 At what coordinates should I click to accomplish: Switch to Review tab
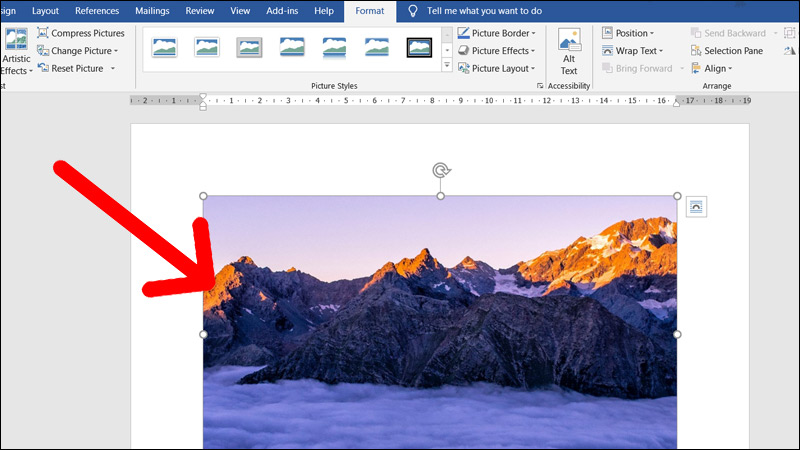click(x=199, y=11)
